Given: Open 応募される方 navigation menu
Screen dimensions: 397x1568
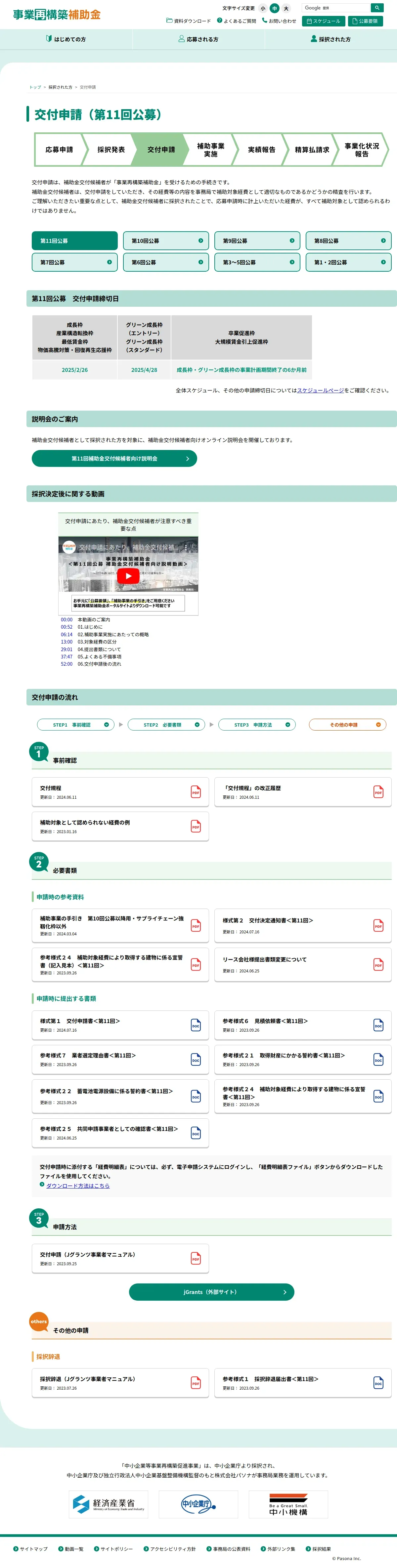Looking at the screenshot, I should (198, 39).
